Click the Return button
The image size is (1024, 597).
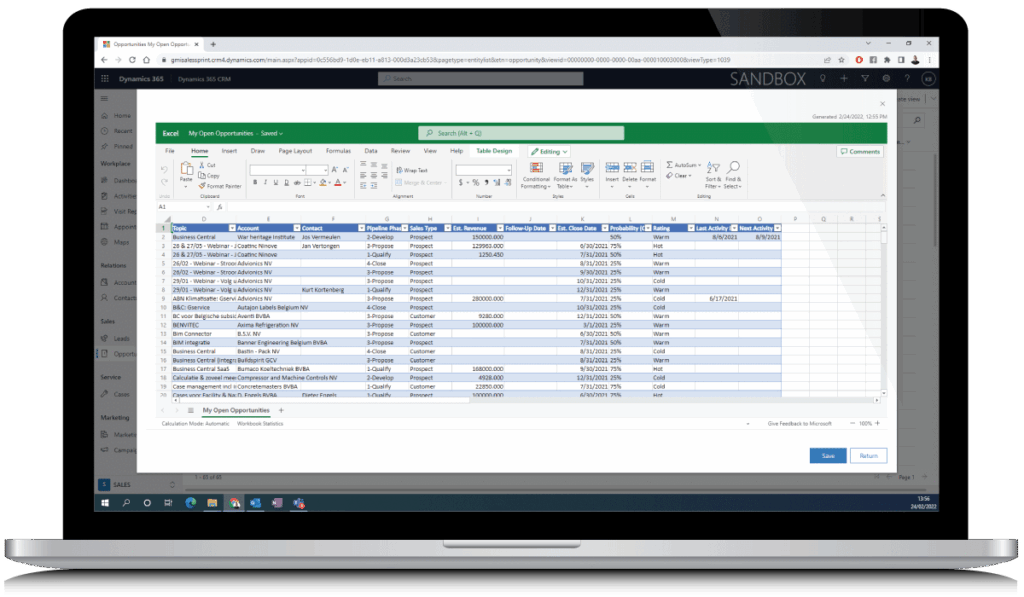[868, 455]
